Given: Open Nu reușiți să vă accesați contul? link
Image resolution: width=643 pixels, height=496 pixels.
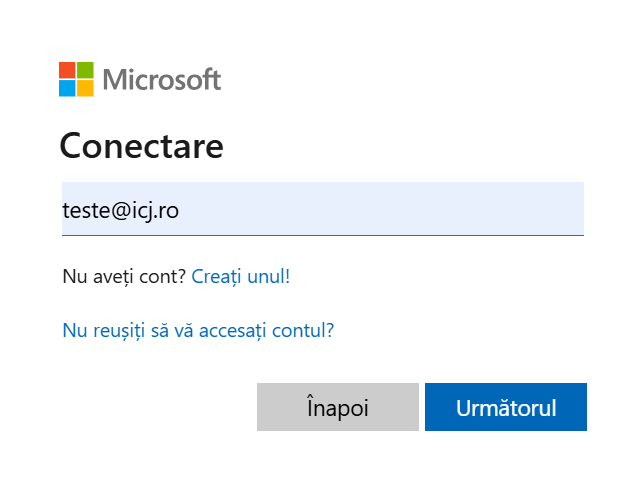Looking at the screenshot, I should coord(198,329).
